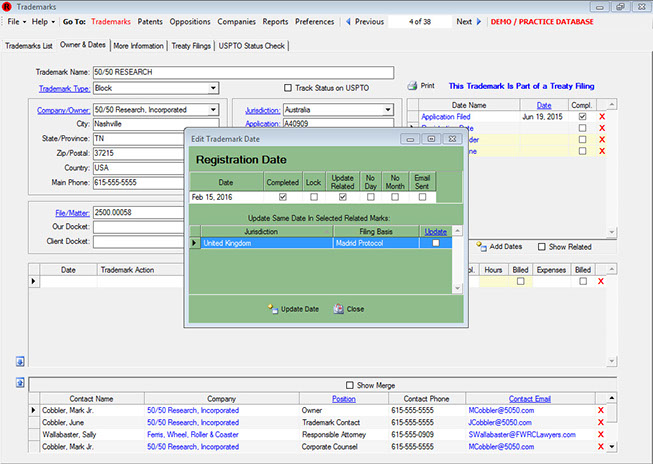Enable Track Status on USPTO
Screen dimensions: 653x464
[289, 88]
